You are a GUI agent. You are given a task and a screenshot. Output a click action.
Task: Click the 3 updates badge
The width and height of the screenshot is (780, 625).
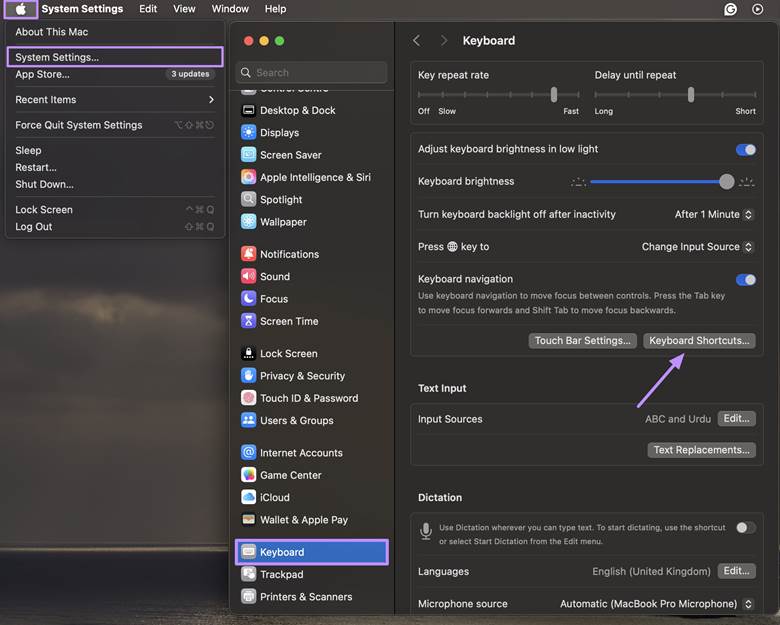(x=190, y=74)
